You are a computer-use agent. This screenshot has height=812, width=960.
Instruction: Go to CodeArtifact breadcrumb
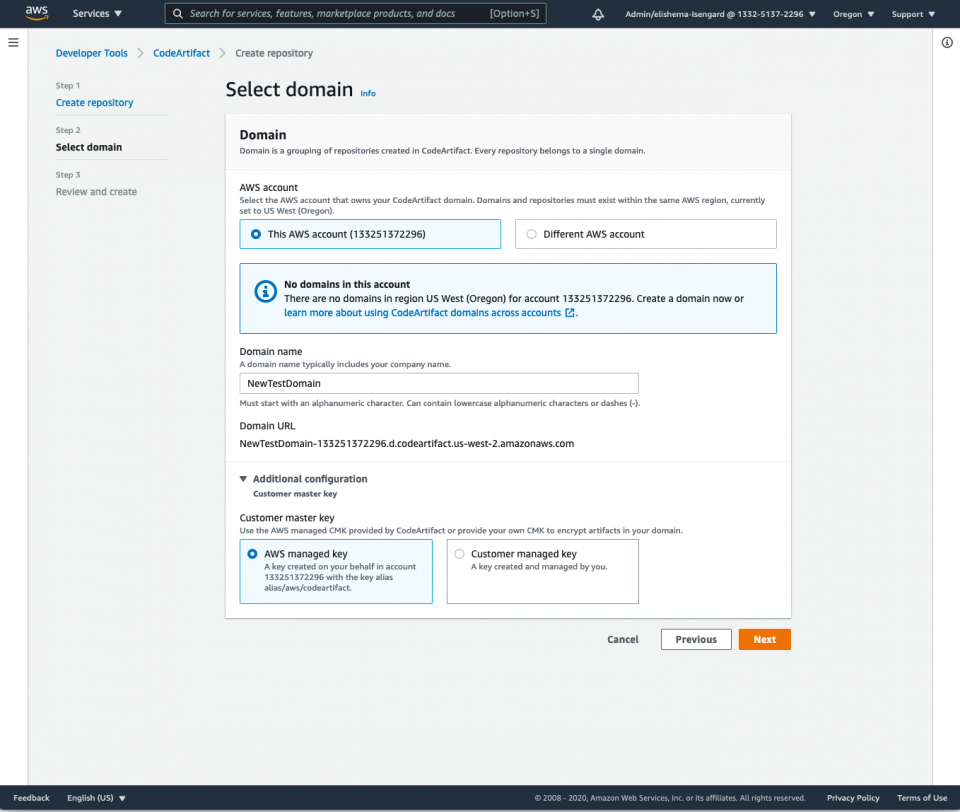tap(181, 53)
